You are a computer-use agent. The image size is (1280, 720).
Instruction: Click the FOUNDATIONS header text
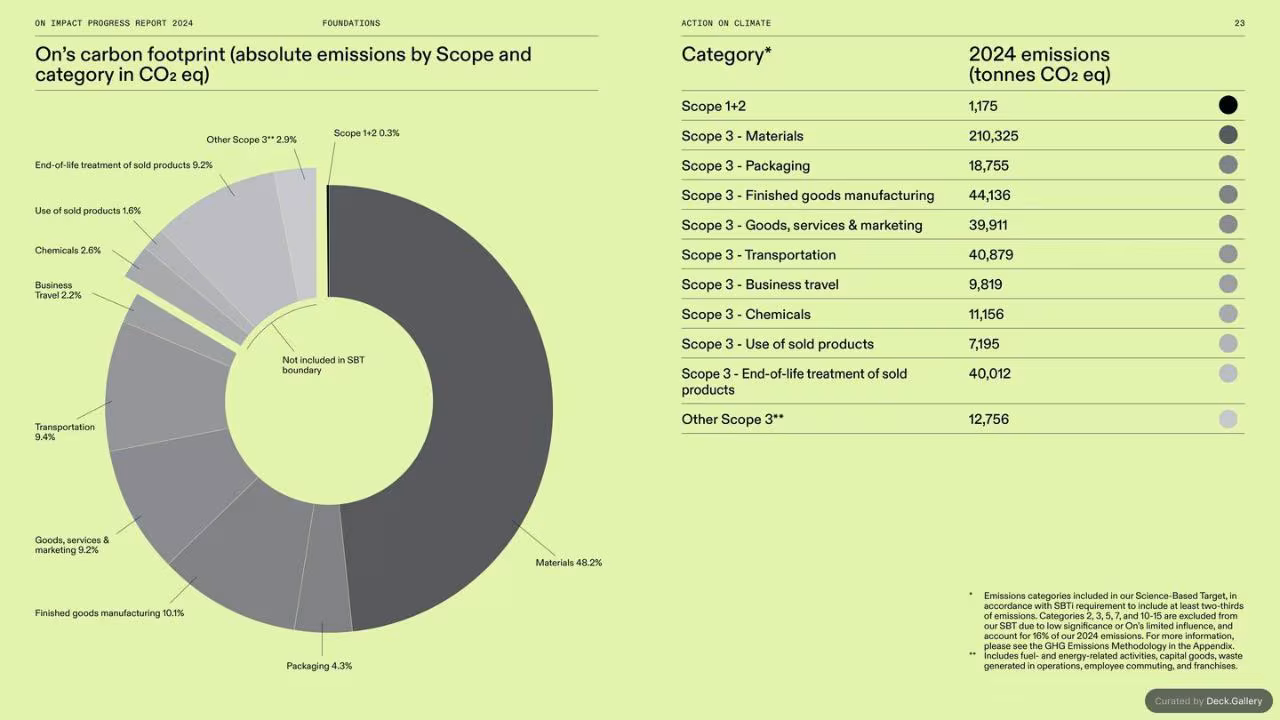tap(351, 23)
